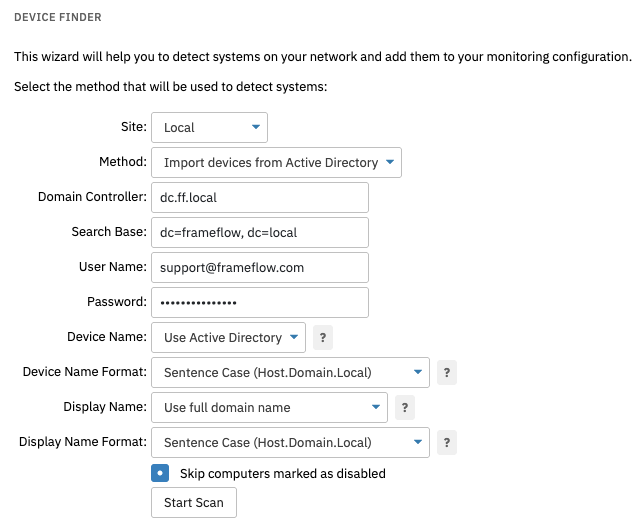Open help for Device Name Format

tap(447, 372)
